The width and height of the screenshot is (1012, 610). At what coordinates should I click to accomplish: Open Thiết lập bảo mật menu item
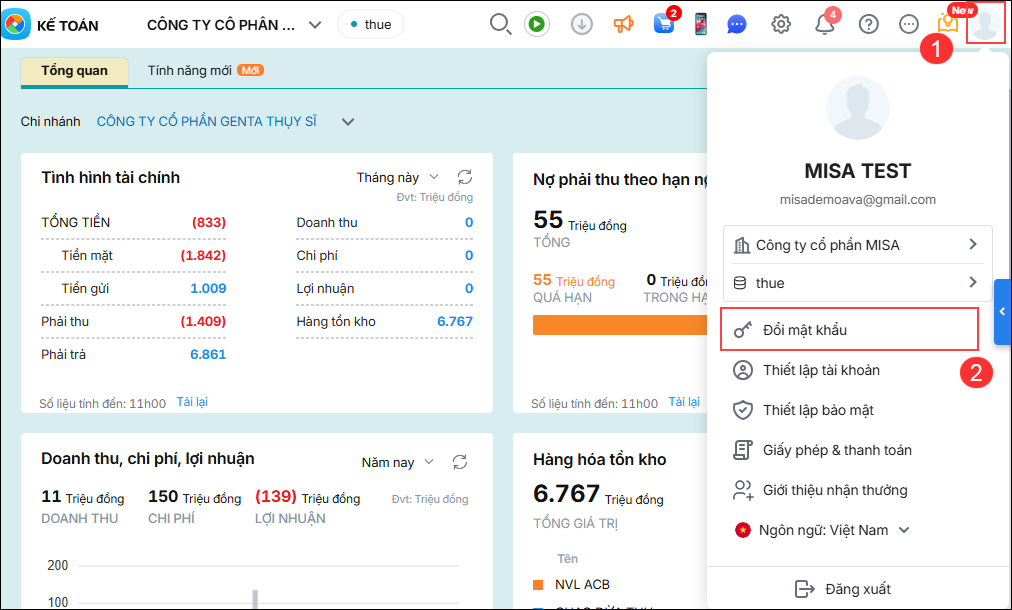pyautogui.click(x=818, y=410)
